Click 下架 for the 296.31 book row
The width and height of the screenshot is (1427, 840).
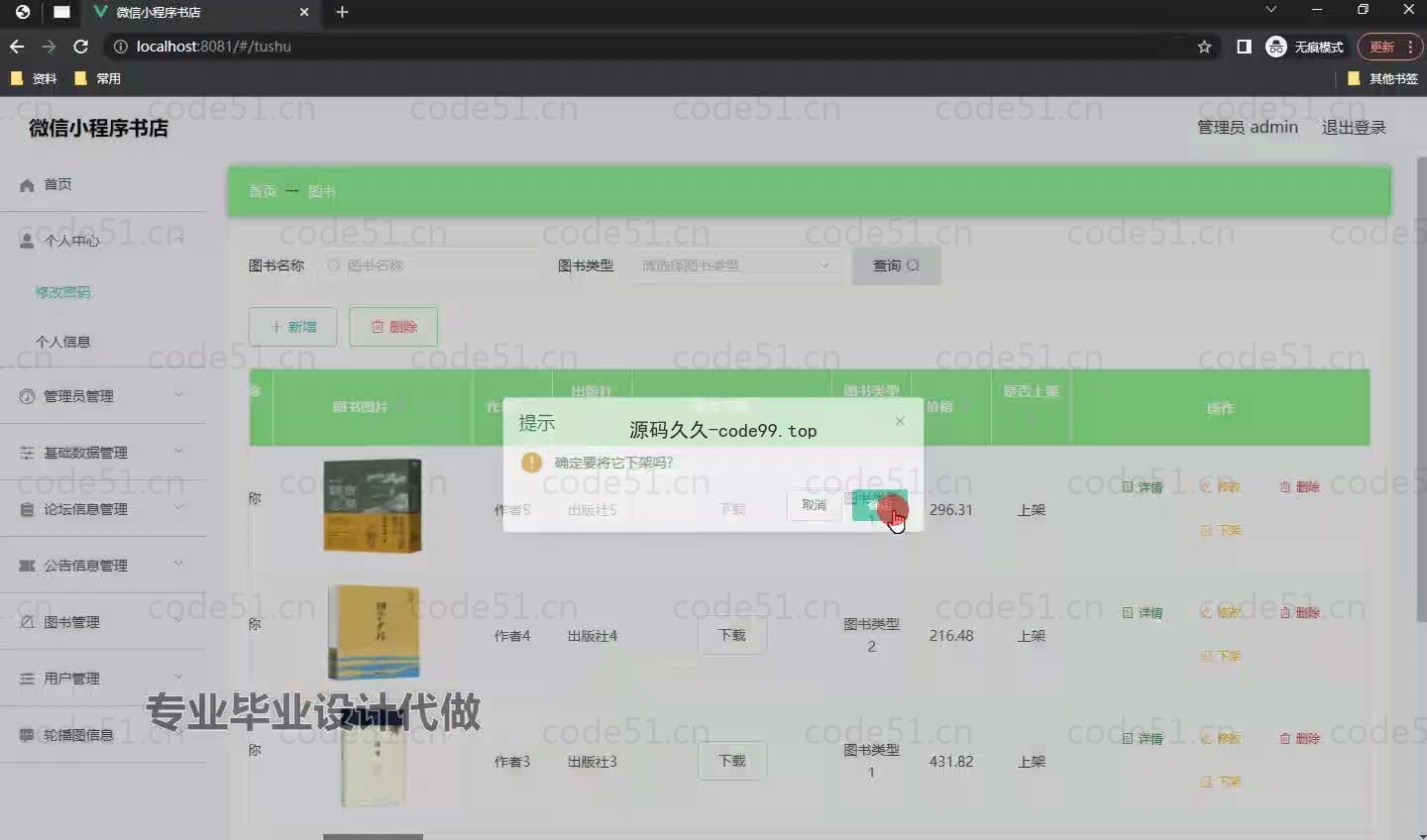(1221, 531)
